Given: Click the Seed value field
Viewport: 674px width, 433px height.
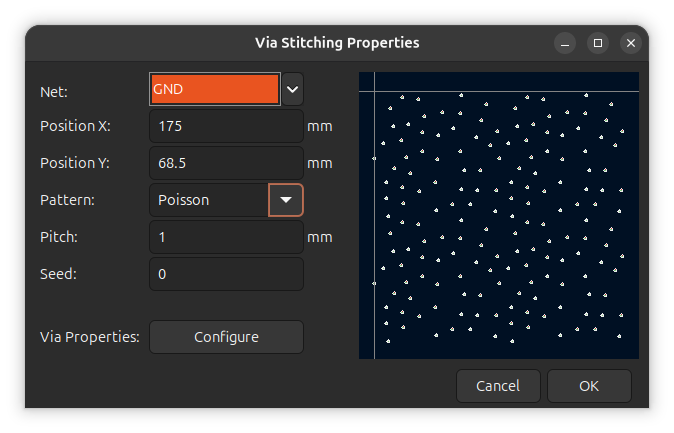Looking at the screenshot, I should 227,274.
